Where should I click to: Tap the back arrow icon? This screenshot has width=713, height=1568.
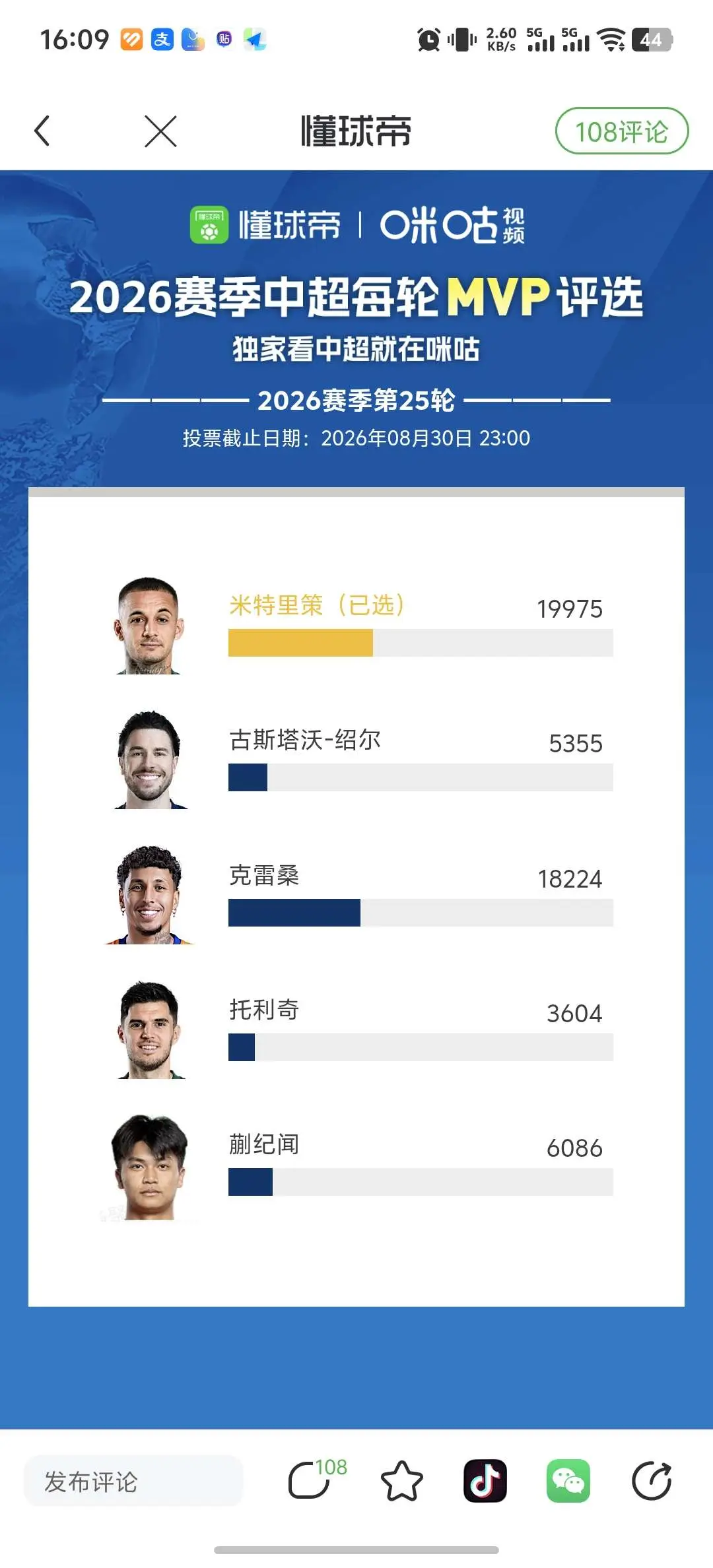click(42, 131)
